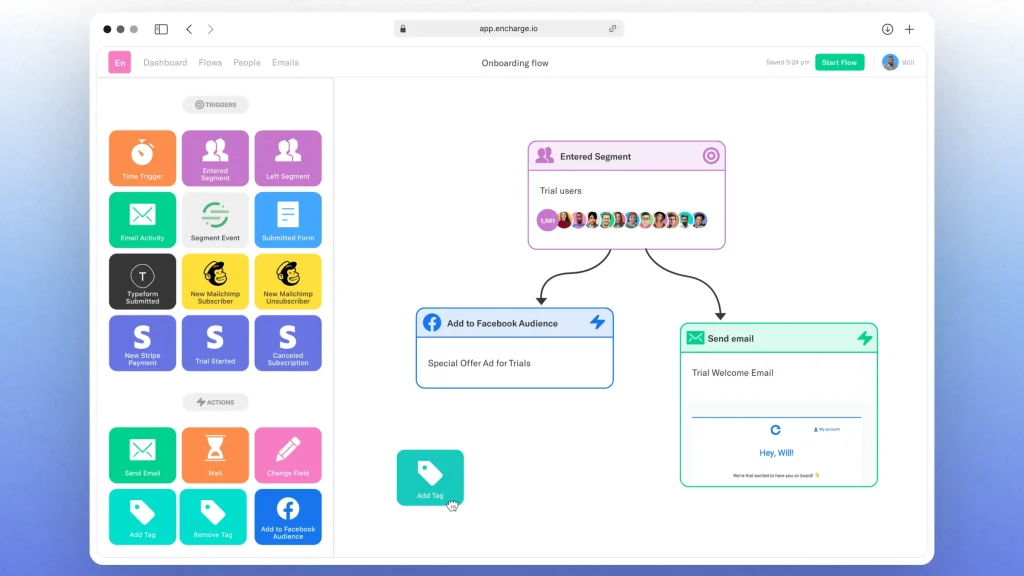This screenshot has width=1024, height=576.
Task: Open the Emails page link
Action: click(x=285, y=62)
